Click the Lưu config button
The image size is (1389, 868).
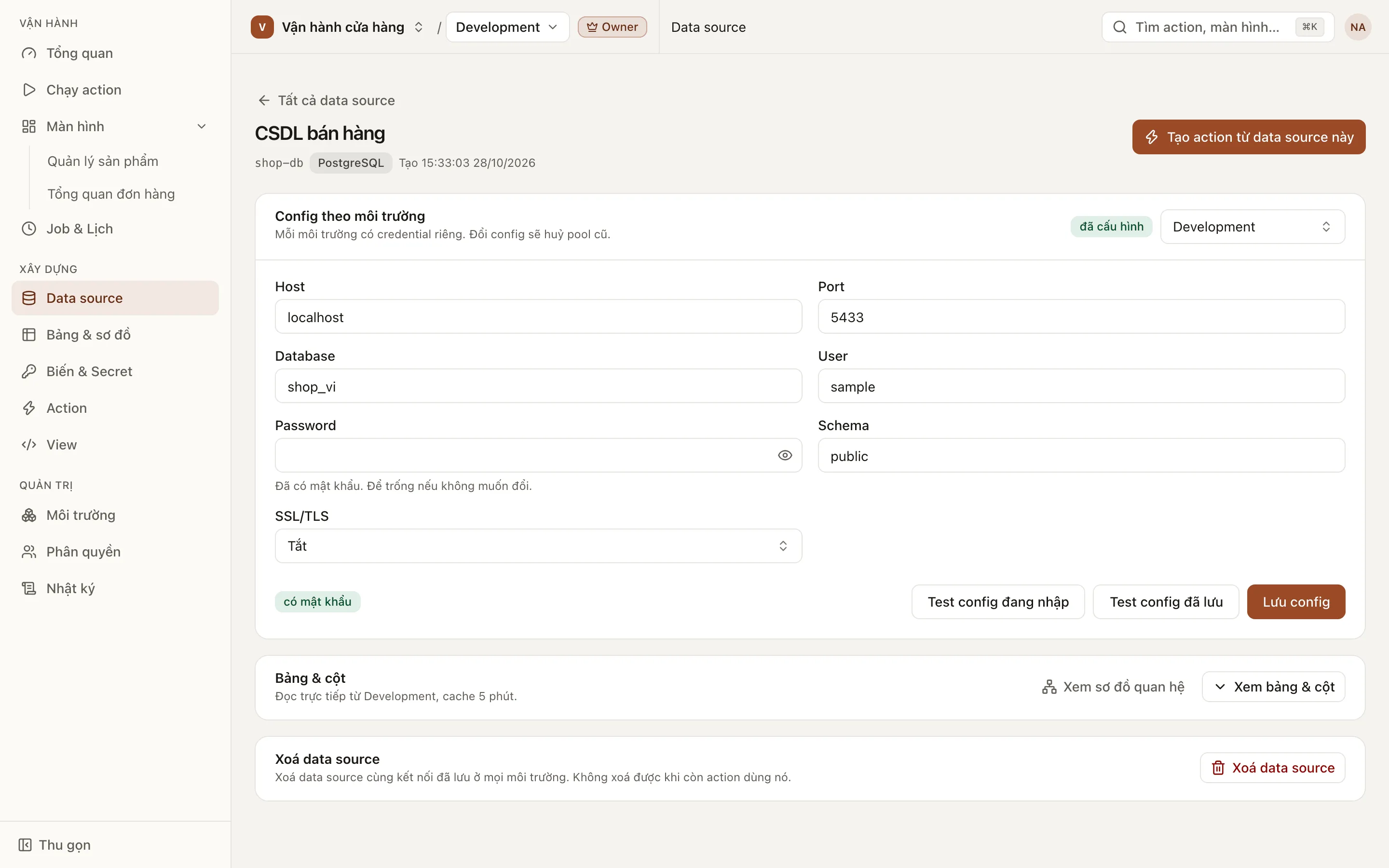pyautogui.click(x=1295, y=602)
